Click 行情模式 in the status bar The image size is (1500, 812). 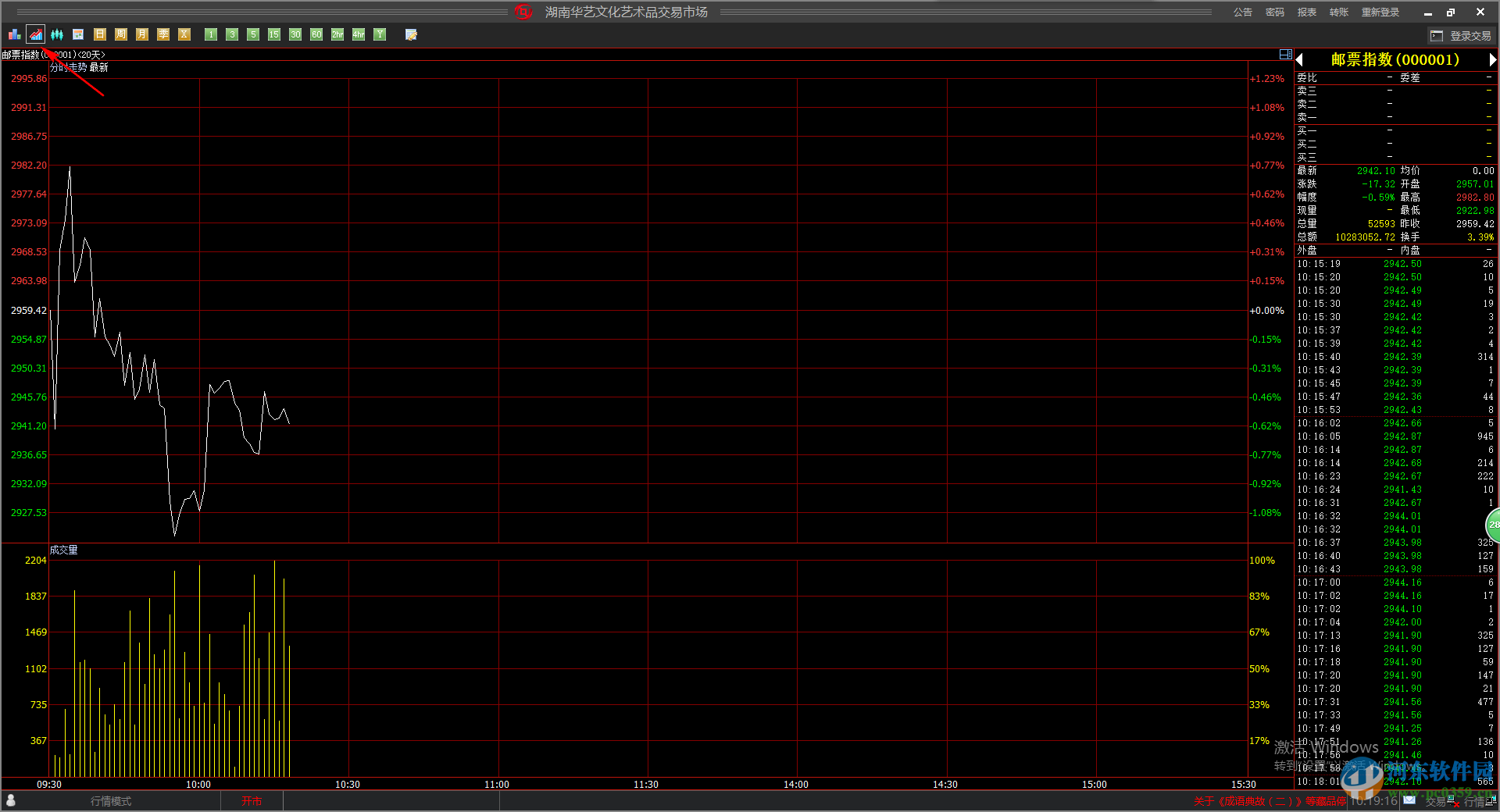pos(111,801)
